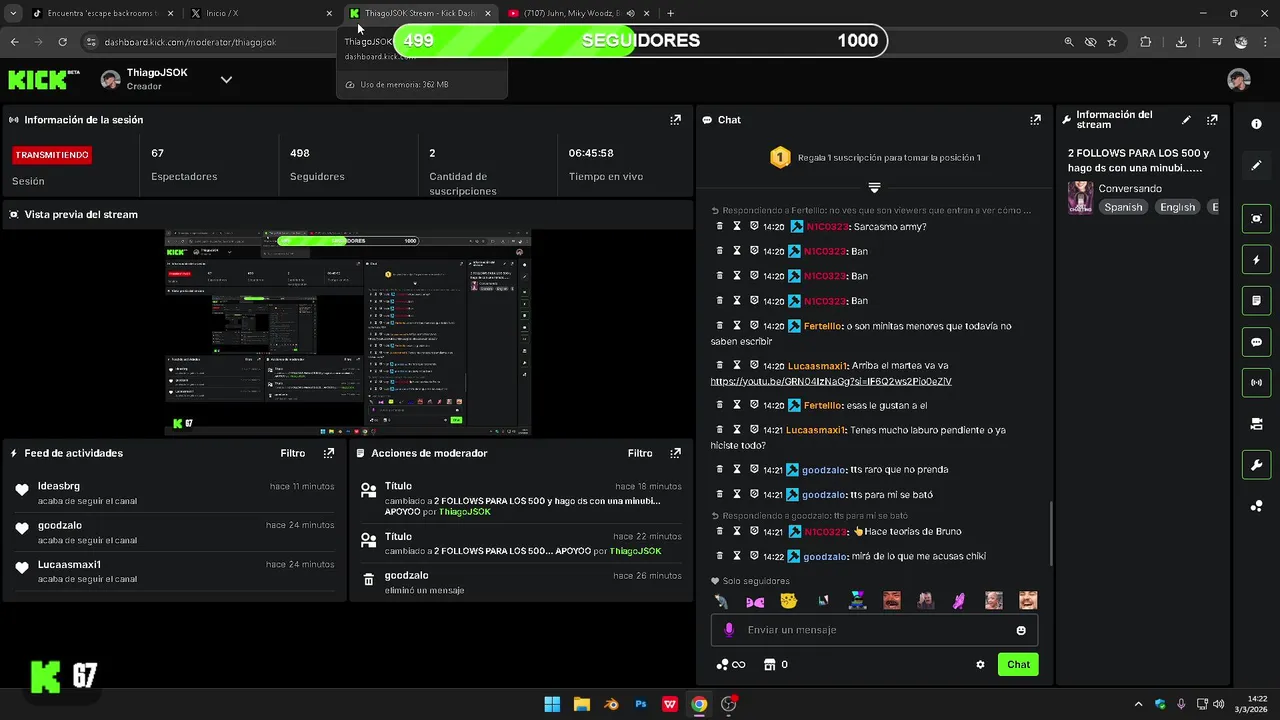Open the browser extensions puzzle icon
The image size is (1280, 720).
(x=1146, y=42)
